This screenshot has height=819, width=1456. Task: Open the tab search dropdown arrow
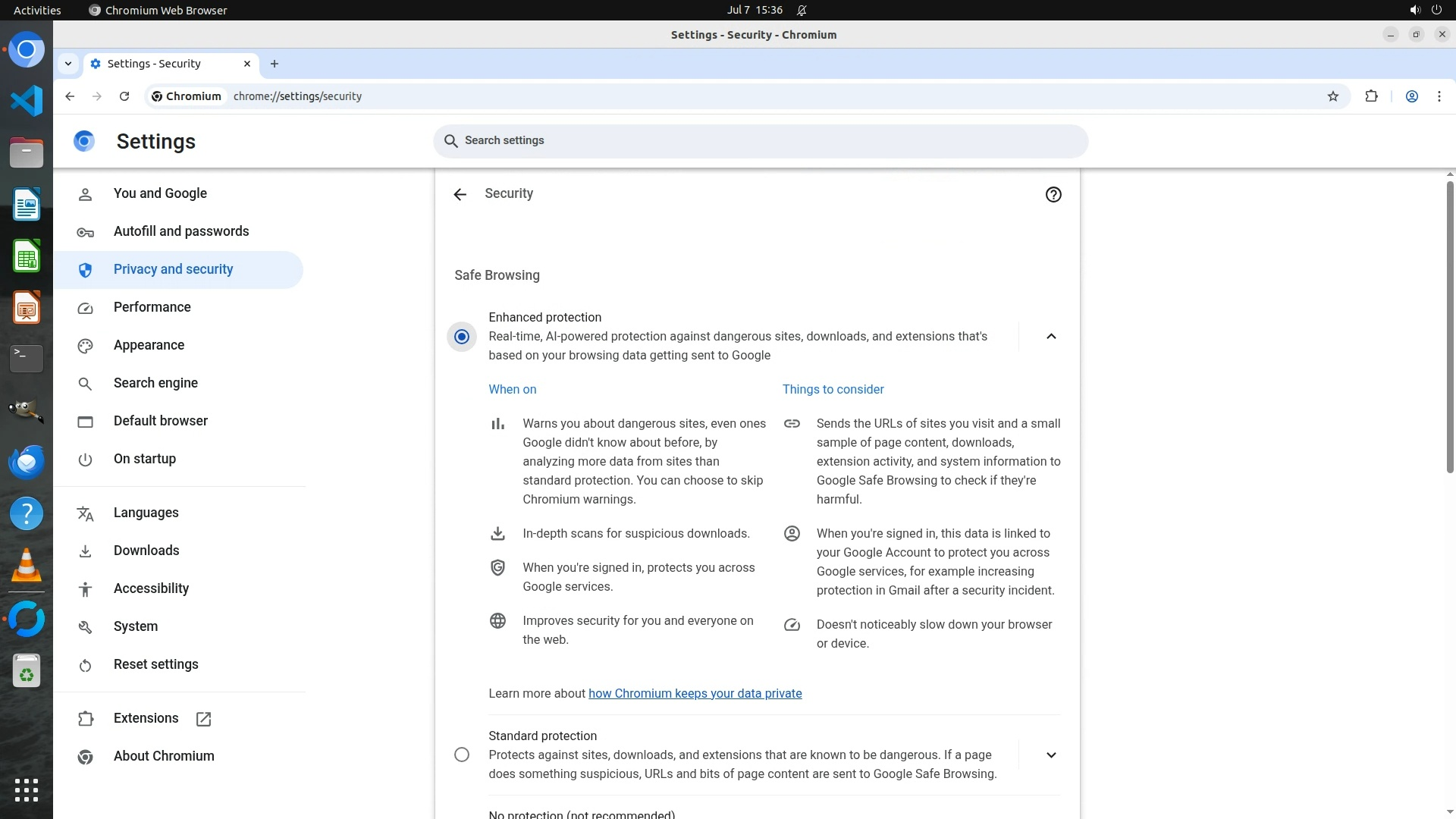click(68, 64)
